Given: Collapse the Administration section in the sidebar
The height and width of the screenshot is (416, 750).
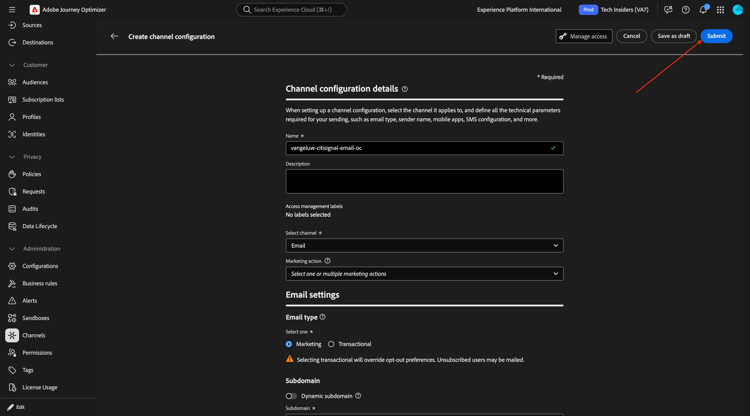Looking at the screenshot, I should (12, 249).
